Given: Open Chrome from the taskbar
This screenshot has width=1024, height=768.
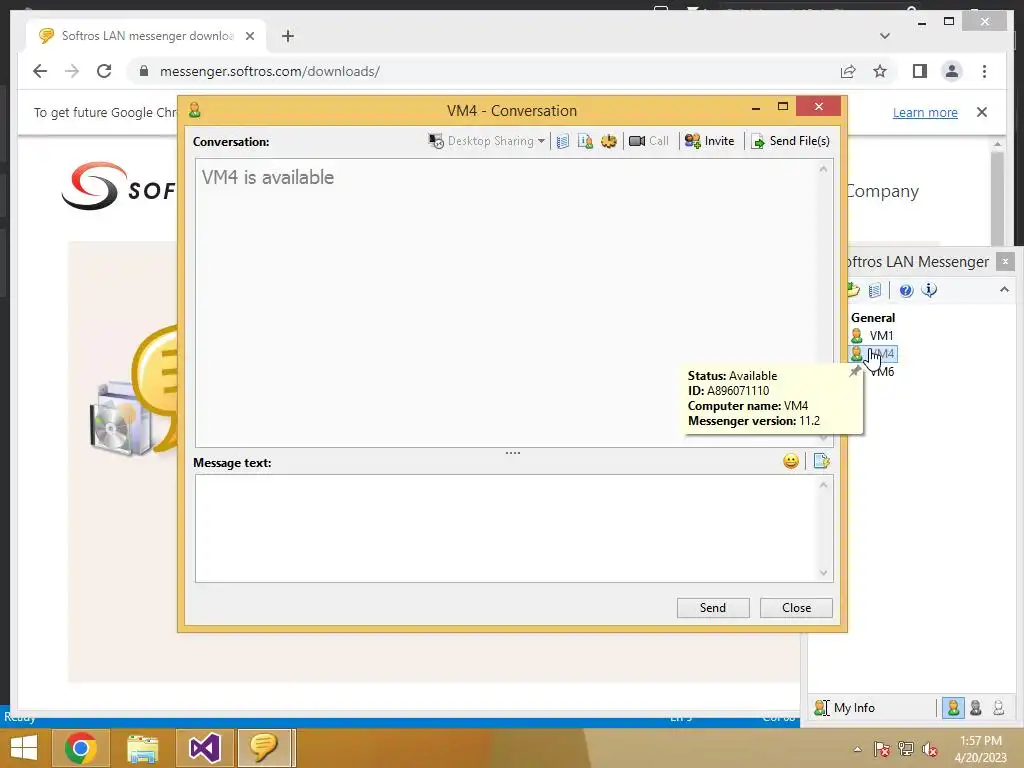Looking at the screenshot, I should coord(81,748).
